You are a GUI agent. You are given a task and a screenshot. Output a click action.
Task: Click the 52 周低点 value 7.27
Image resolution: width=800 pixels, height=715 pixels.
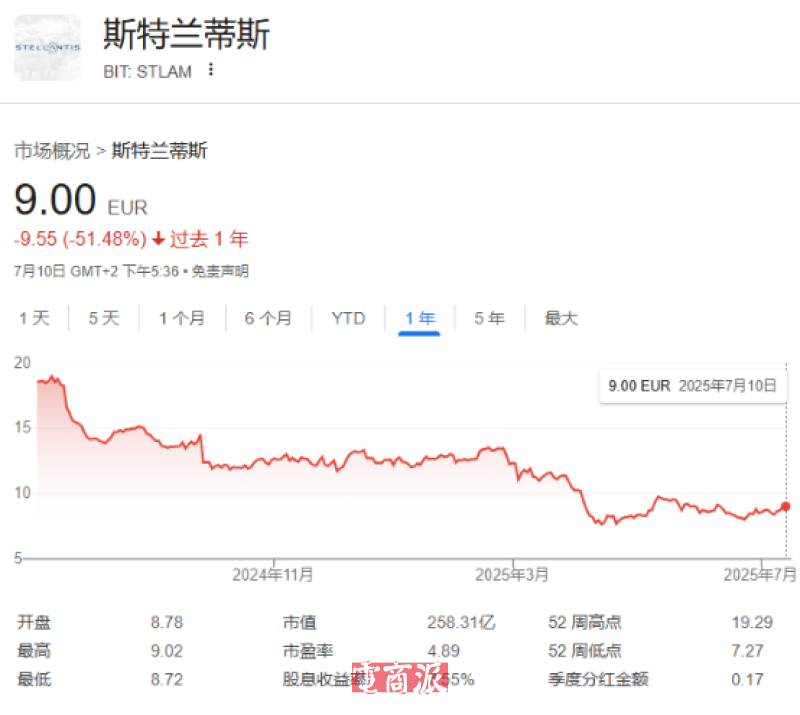pos(747,651)
